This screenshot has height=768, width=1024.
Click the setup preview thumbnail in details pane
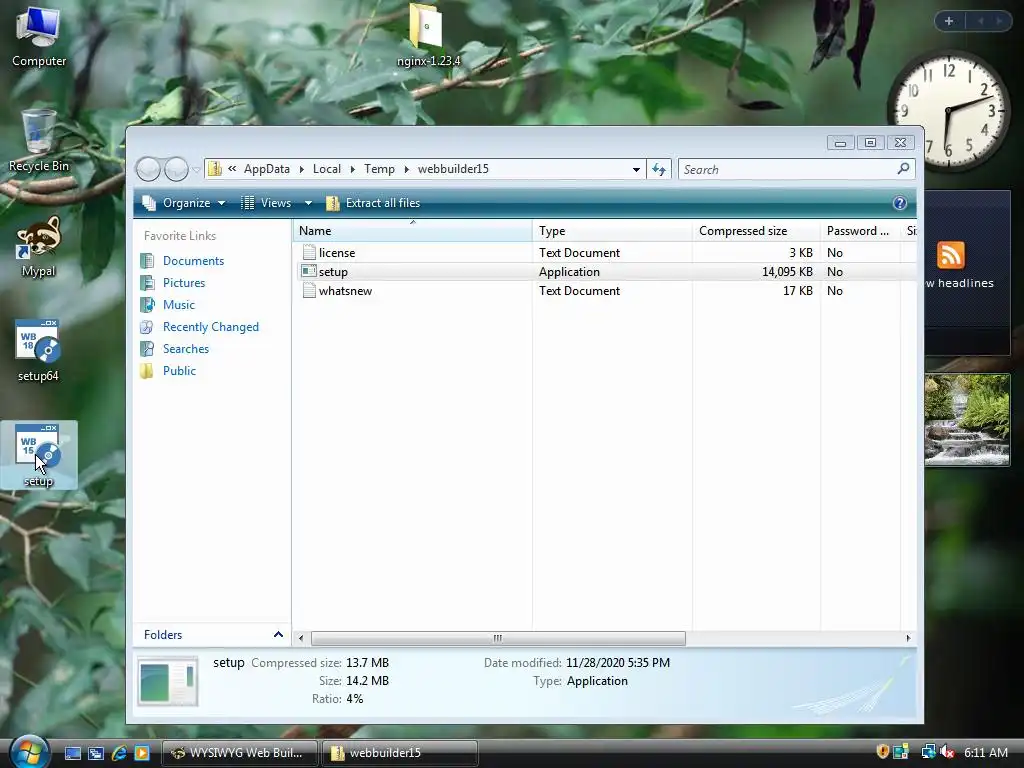(x=168, y=682)
